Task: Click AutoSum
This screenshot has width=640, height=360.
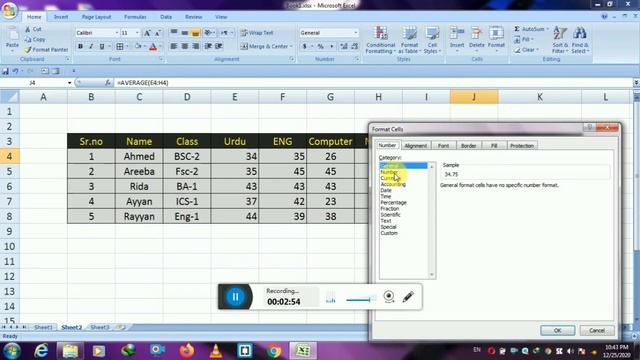Action: tap(531, 29)
